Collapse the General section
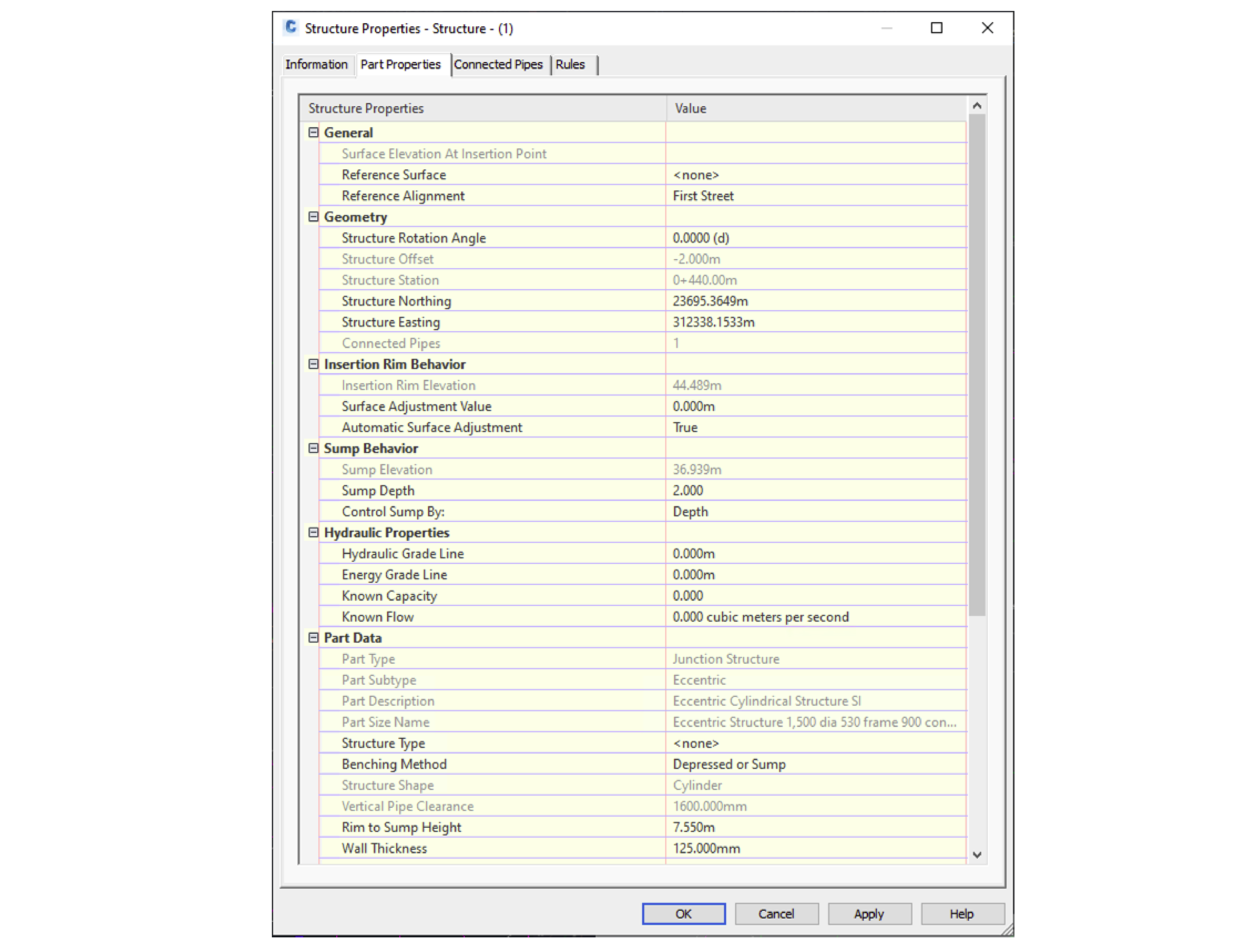 [313, 132]
